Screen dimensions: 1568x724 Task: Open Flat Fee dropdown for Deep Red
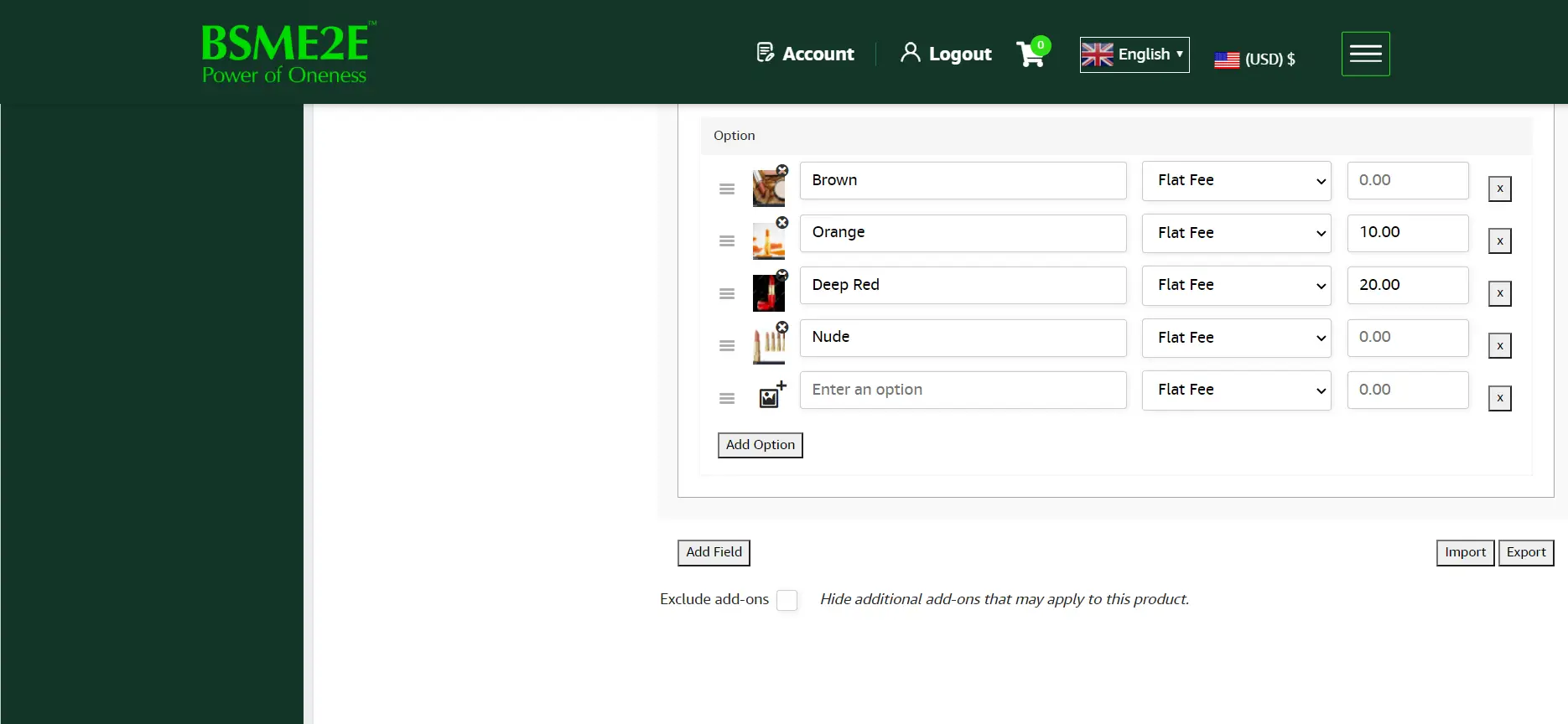[1237, 286]
